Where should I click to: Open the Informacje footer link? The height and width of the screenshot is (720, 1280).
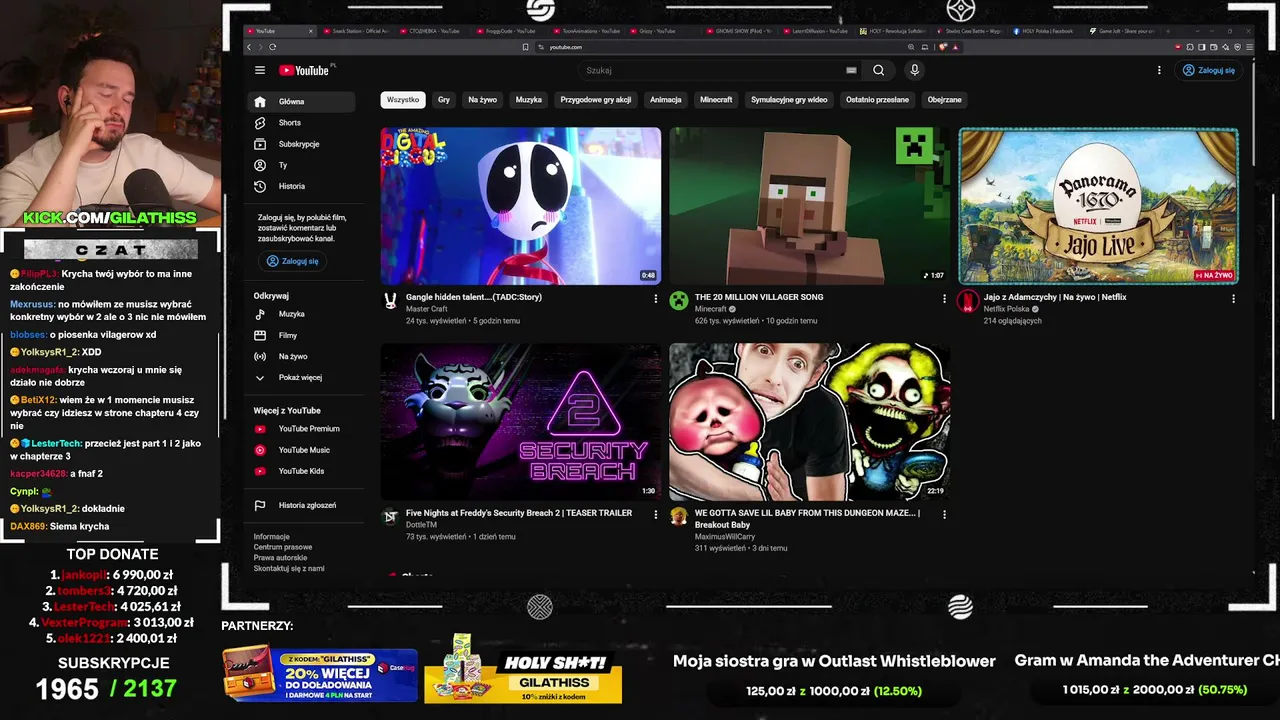pyautogui.click(x=272, y=537)
